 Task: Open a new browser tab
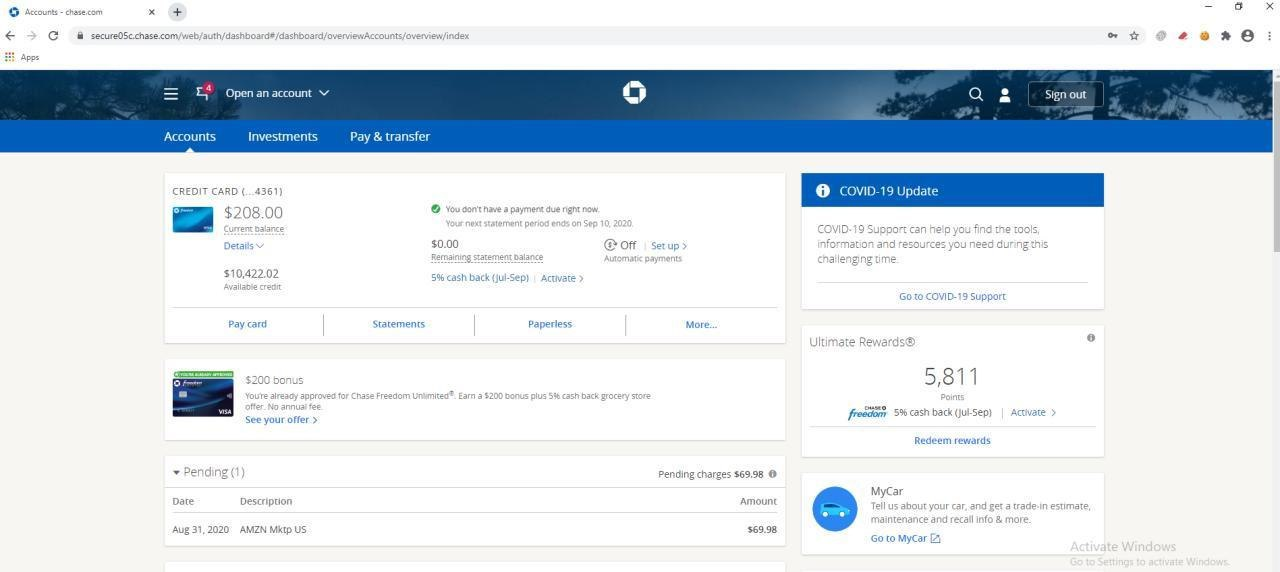coord(177,12)
